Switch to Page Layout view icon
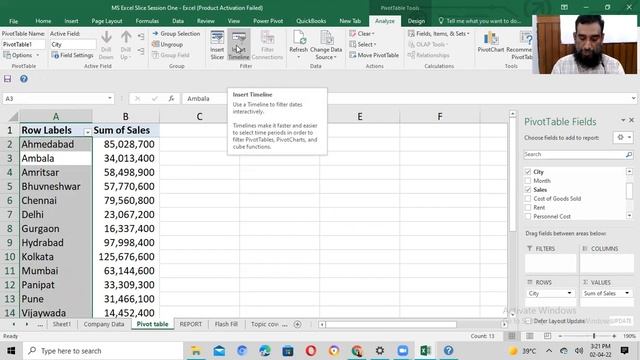 click(529, 336)
